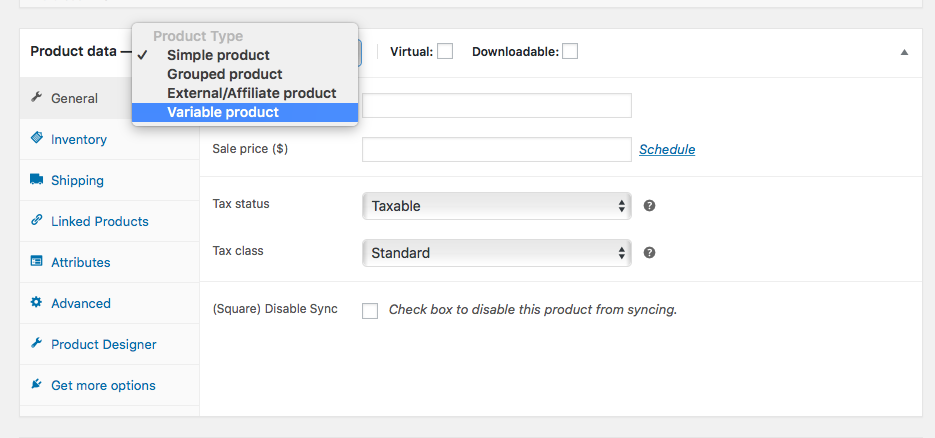
Task: Click the Schedule link
Action: (667, 149)
